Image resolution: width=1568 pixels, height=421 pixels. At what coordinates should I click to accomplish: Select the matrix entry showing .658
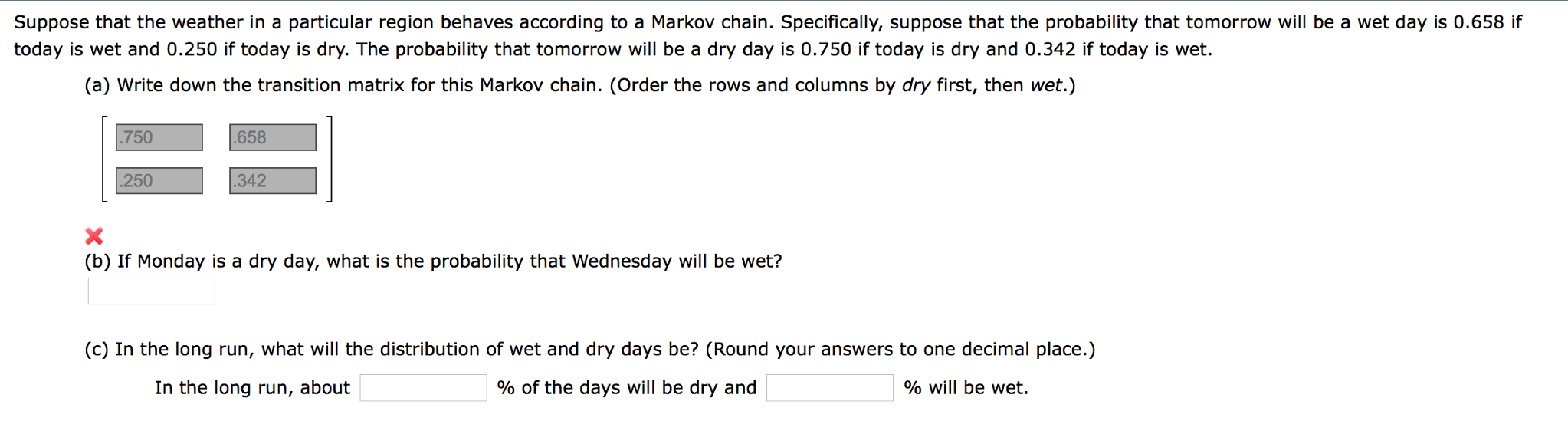272,137
